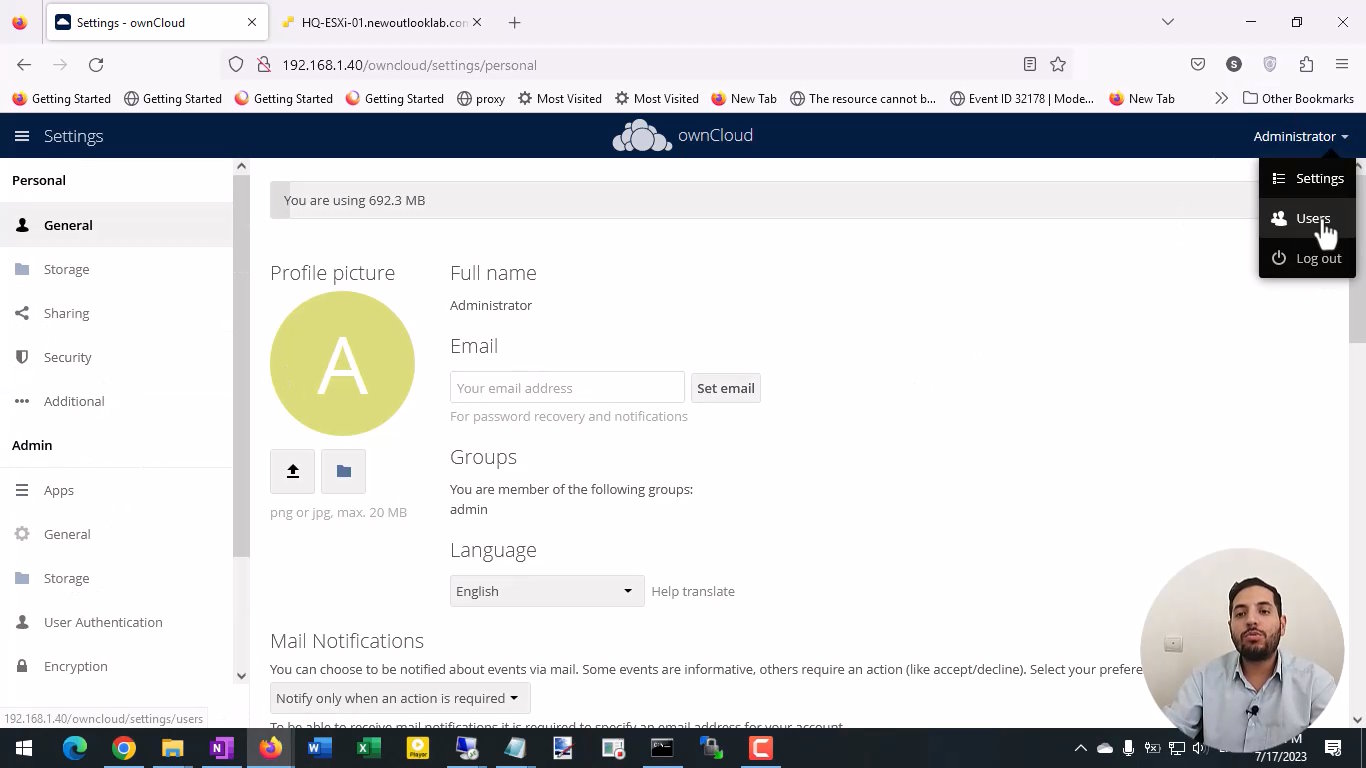Choose Log out in the user menu
Screen dimensions: 1366x768
(1307, 258)
